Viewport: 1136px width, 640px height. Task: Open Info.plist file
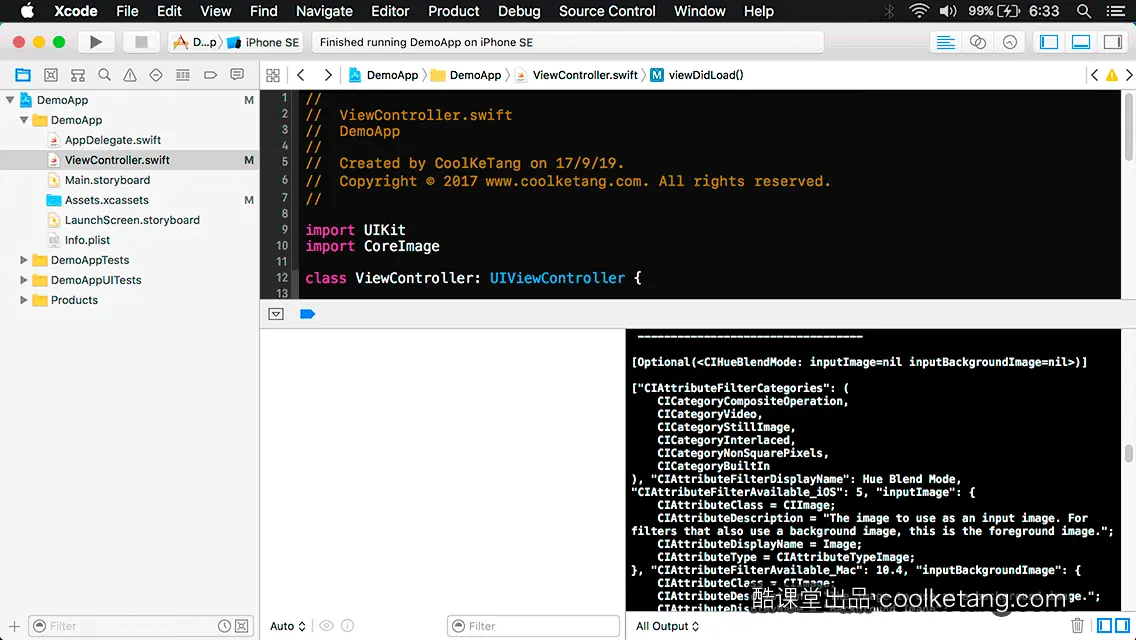(87, 240)
